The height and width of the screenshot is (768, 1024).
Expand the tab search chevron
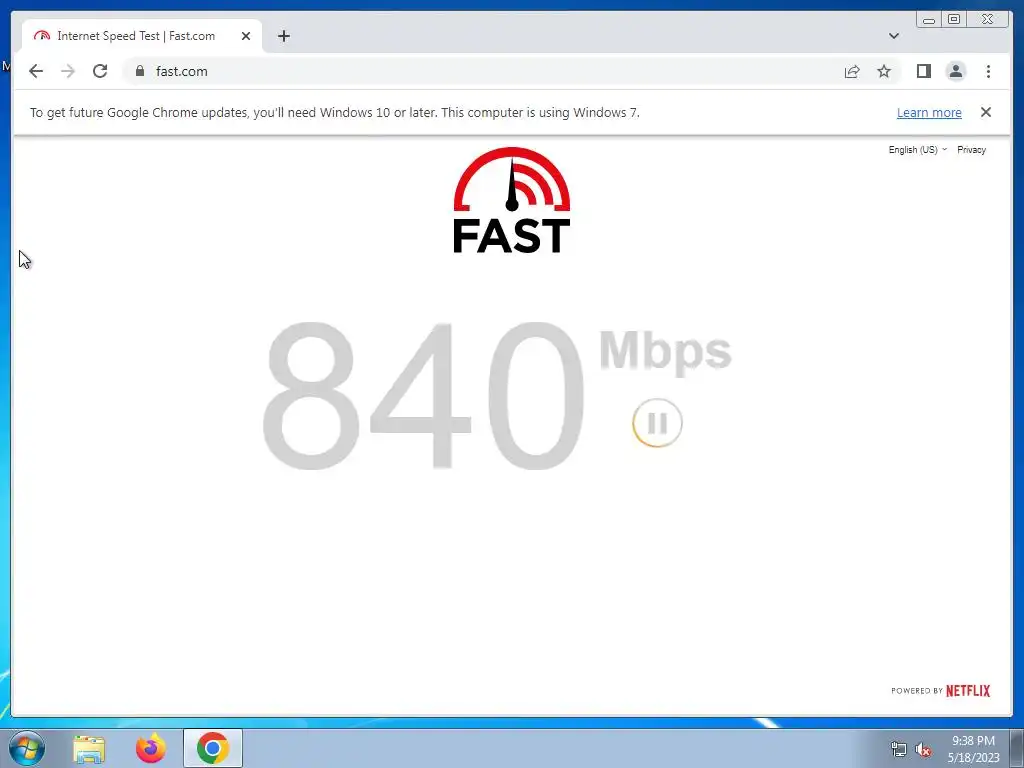893,36
